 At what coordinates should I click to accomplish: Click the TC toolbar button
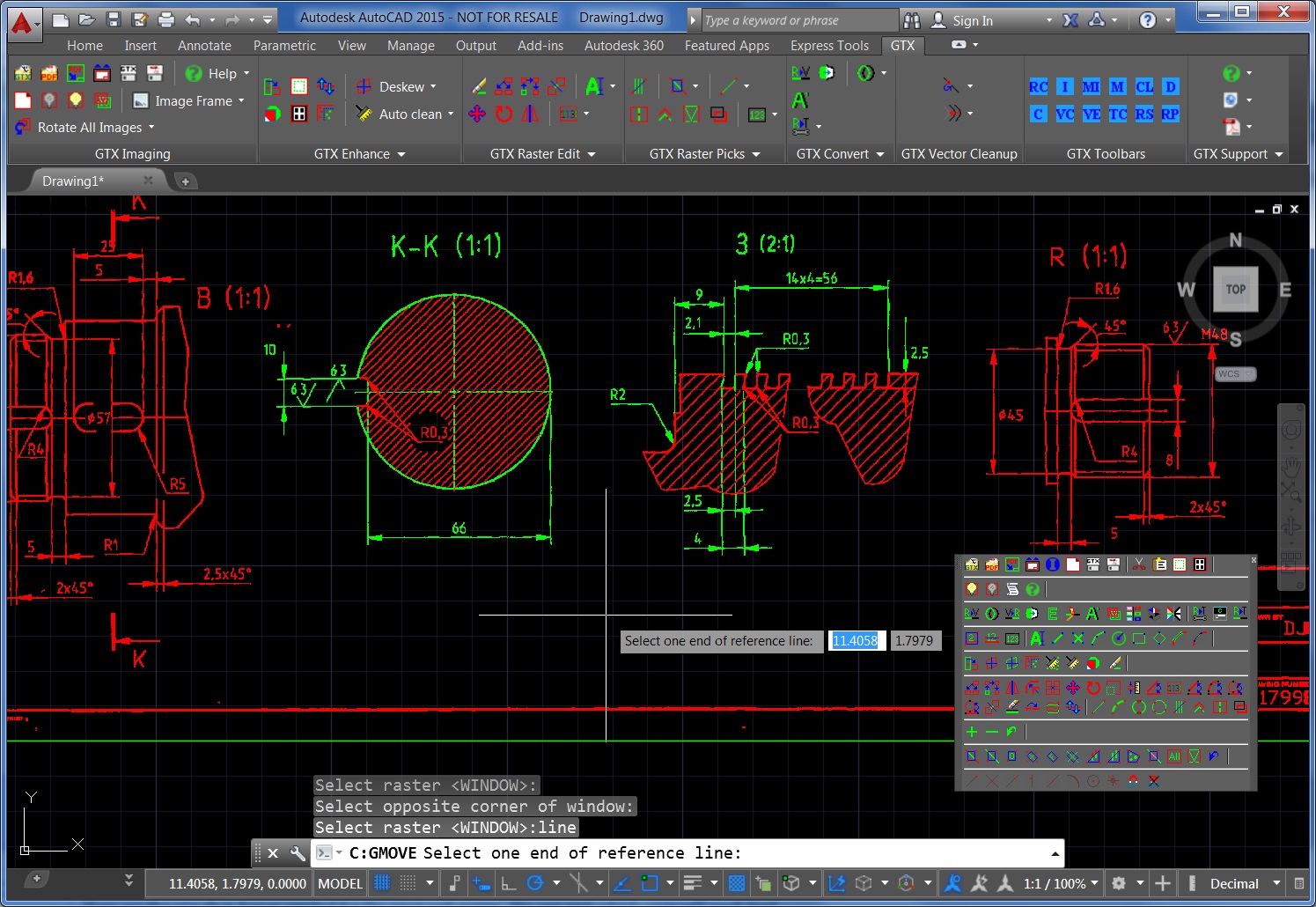1117,114
